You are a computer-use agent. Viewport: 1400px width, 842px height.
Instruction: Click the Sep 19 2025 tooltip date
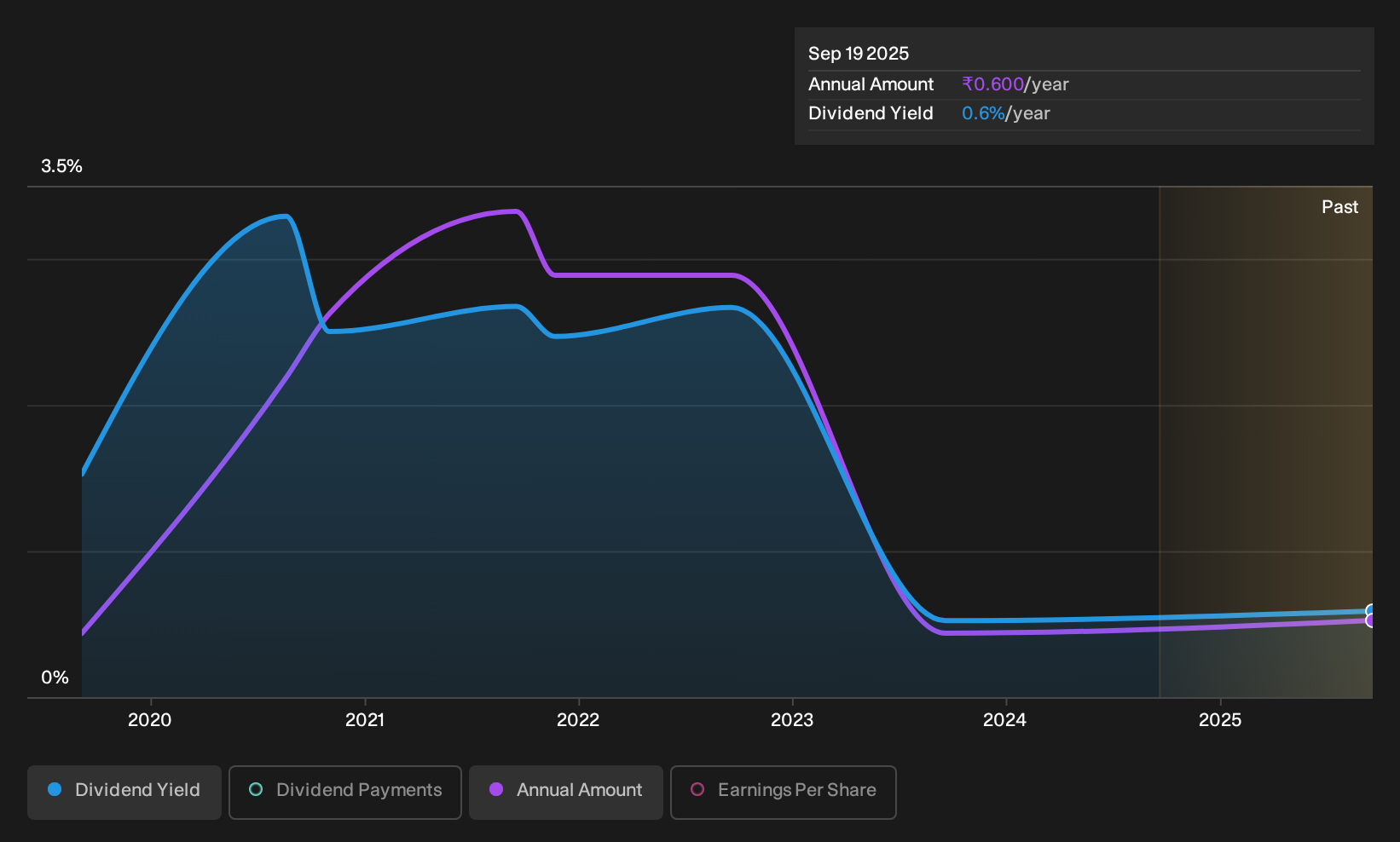point(859,54)
